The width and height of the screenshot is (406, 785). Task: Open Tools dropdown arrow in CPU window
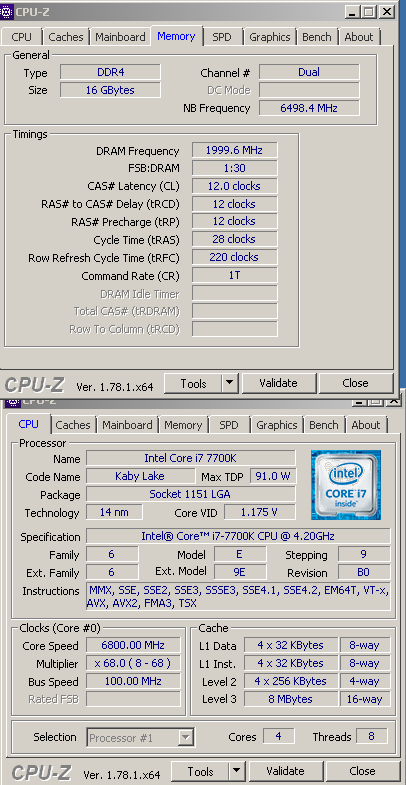[x=236, y=771]
